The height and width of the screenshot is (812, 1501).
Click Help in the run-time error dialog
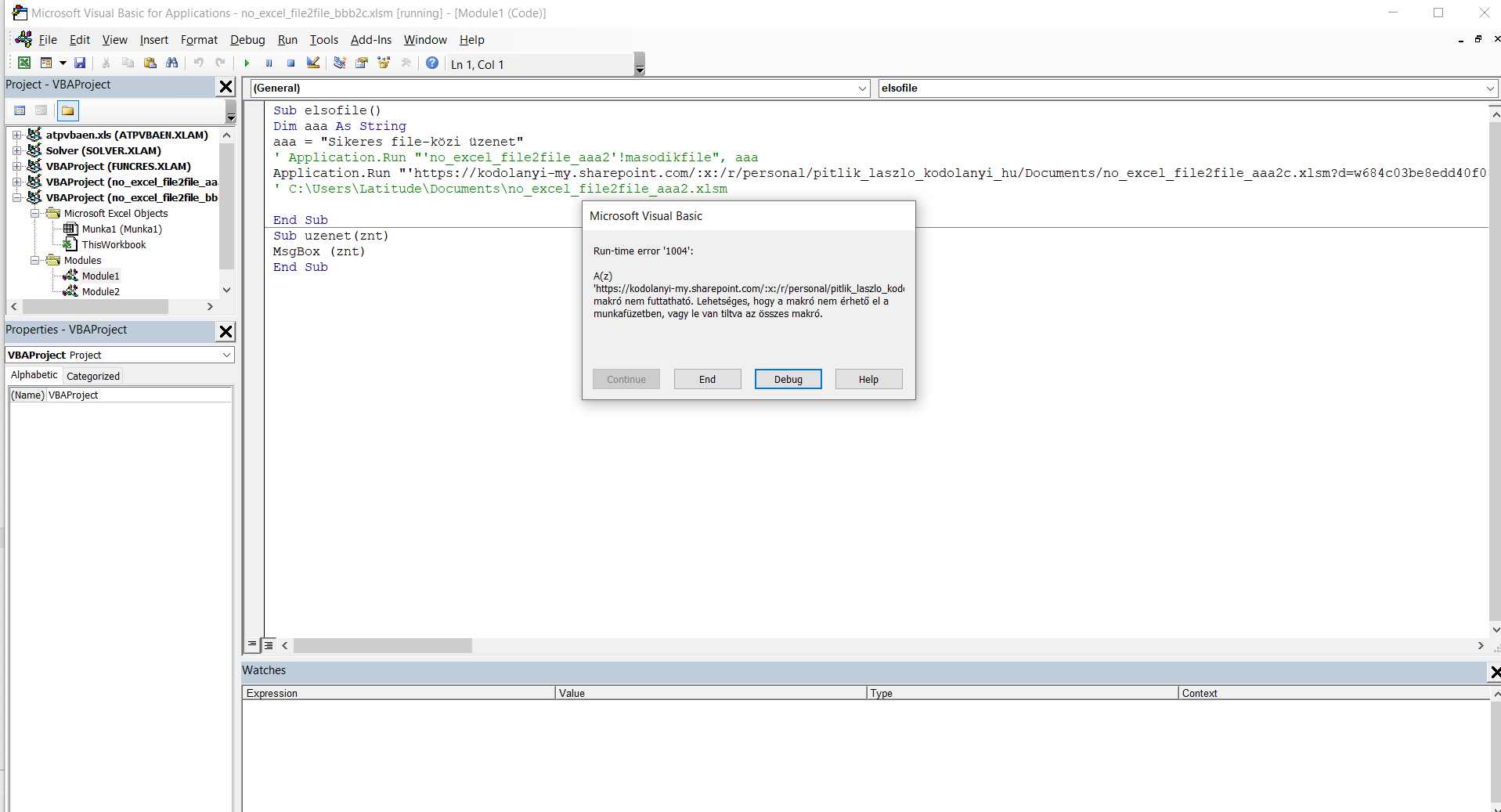(x=868, y=379)
